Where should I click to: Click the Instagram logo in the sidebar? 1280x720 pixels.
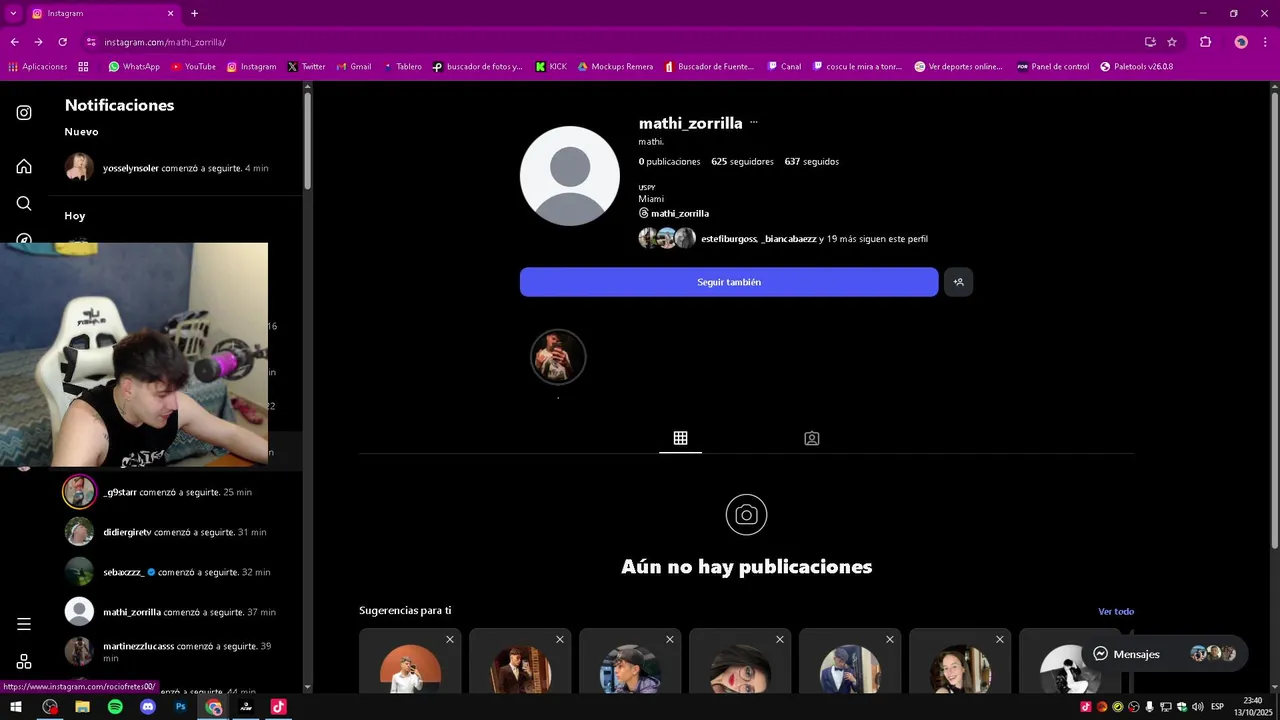point(24,113)
